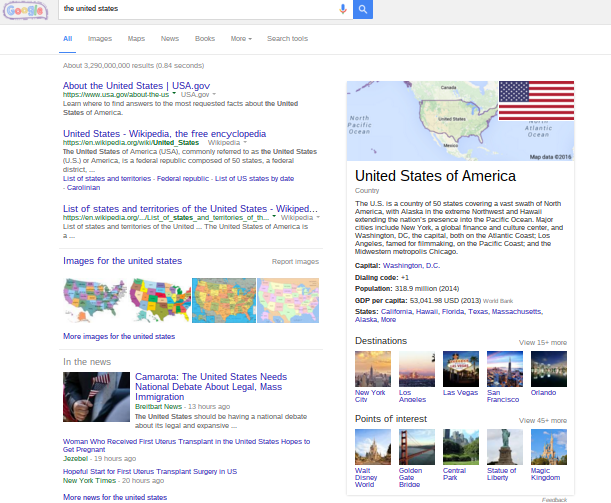This screenshot has width=611, height=503.
Task: Open 'Federal republic' sublink
Action: pos(183,178)
